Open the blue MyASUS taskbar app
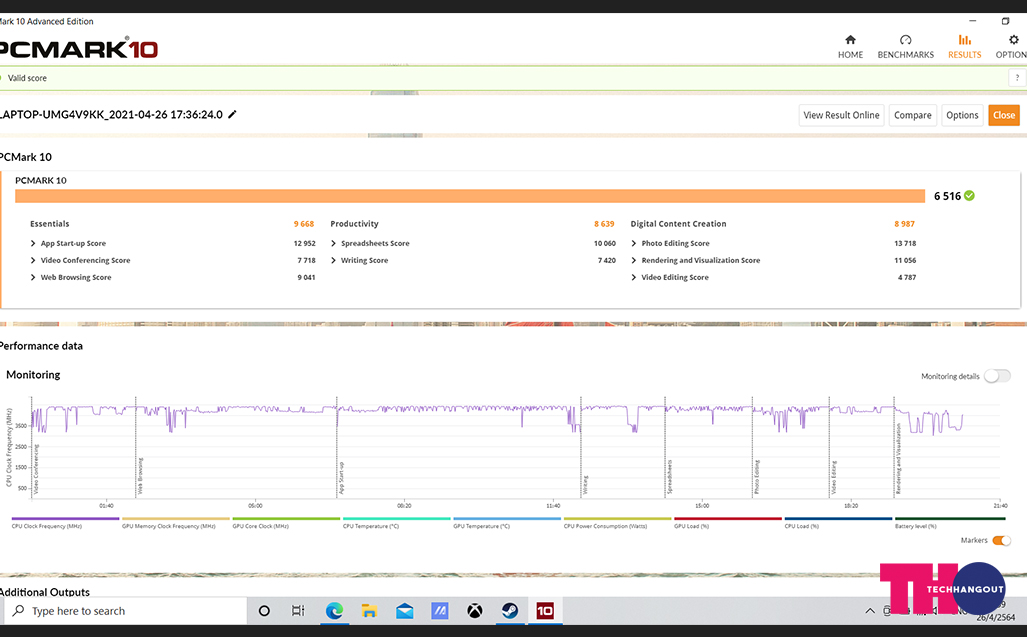 click(x=439, y=611)
